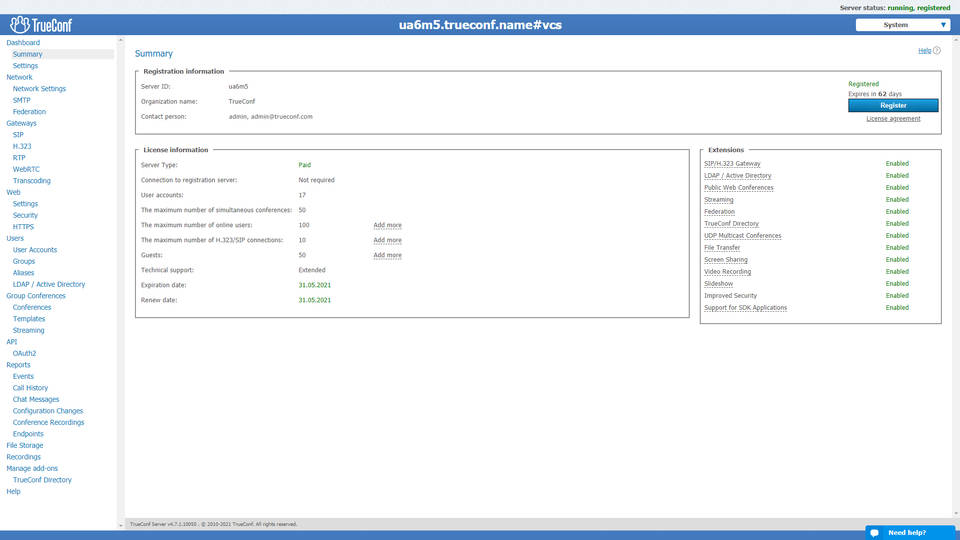The width and height of the screenshot is (960, 540).
Task: Click the Need help chat bubble icon
Action: click(874, 533)
